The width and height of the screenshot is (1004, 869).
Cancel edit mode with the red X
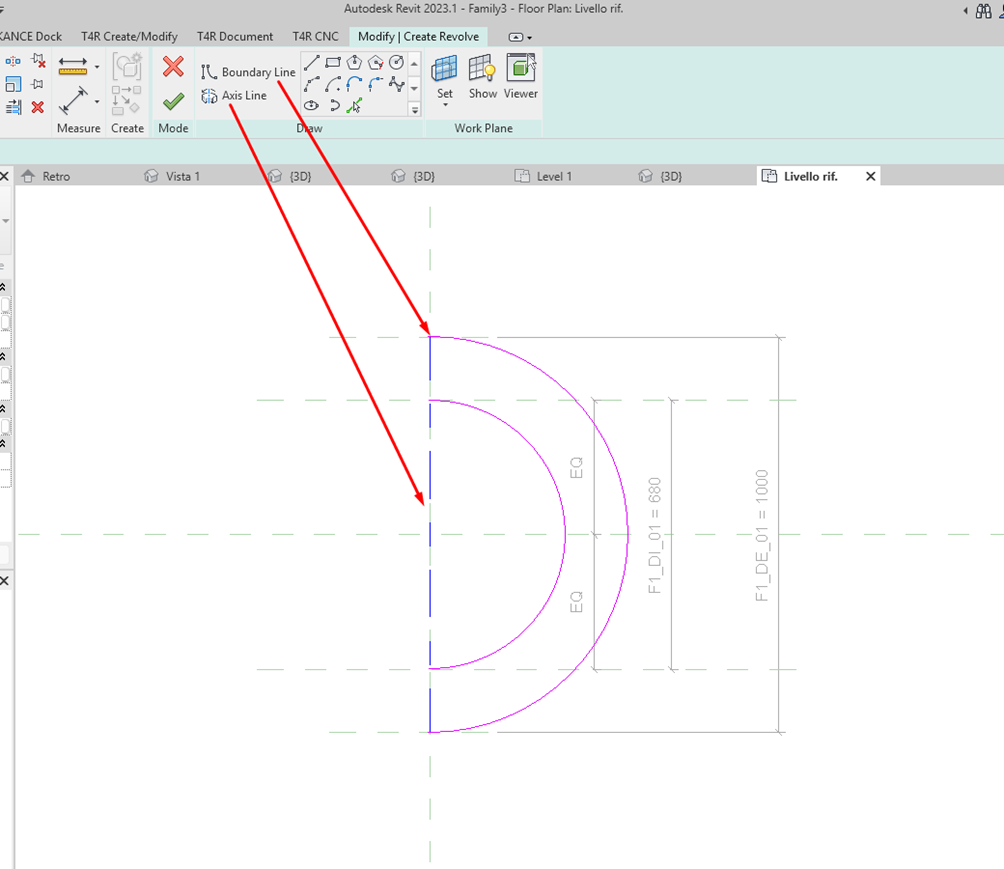[x=174, y=66]
